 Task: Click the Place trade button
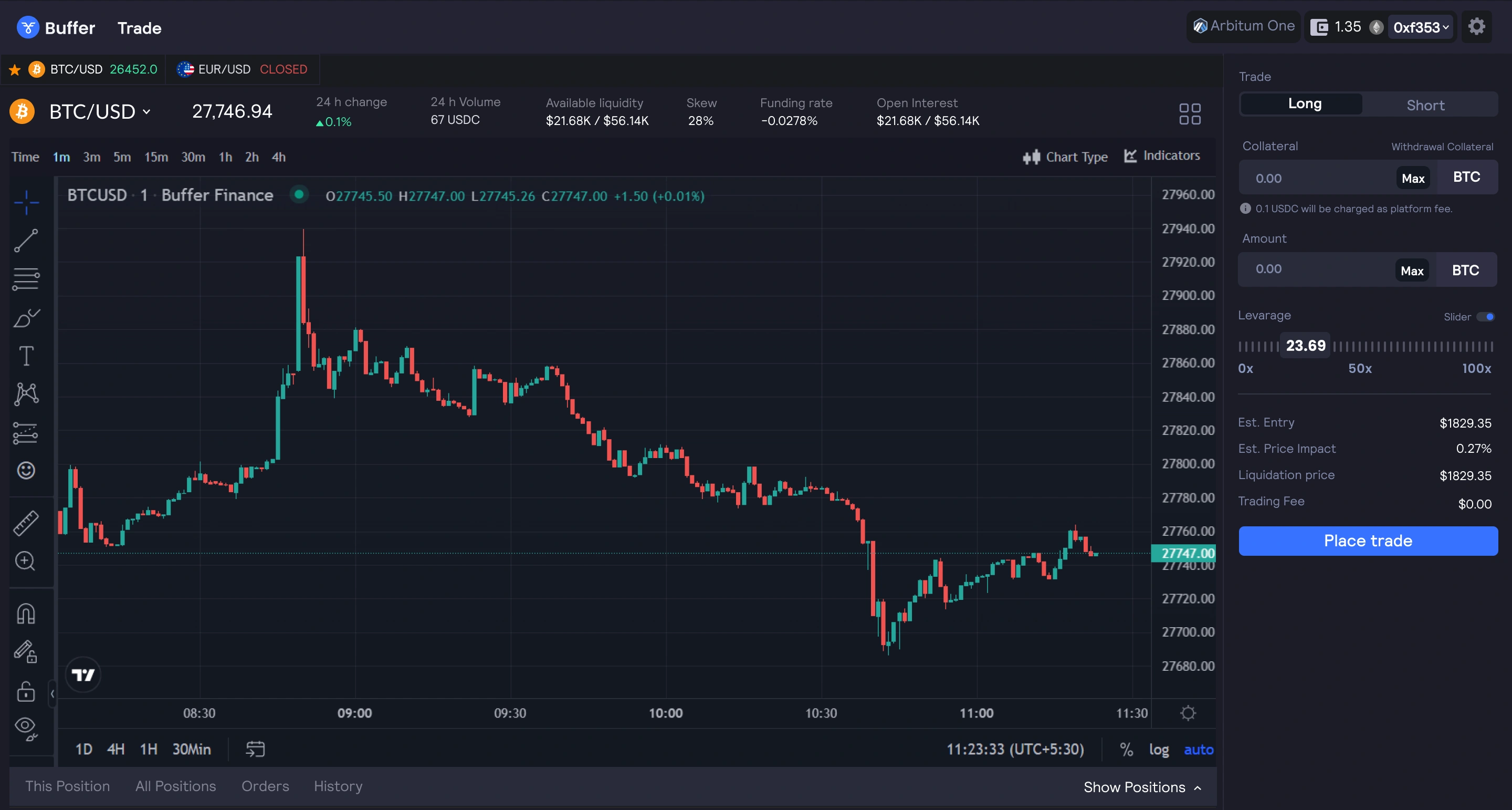click(1368, 541)
